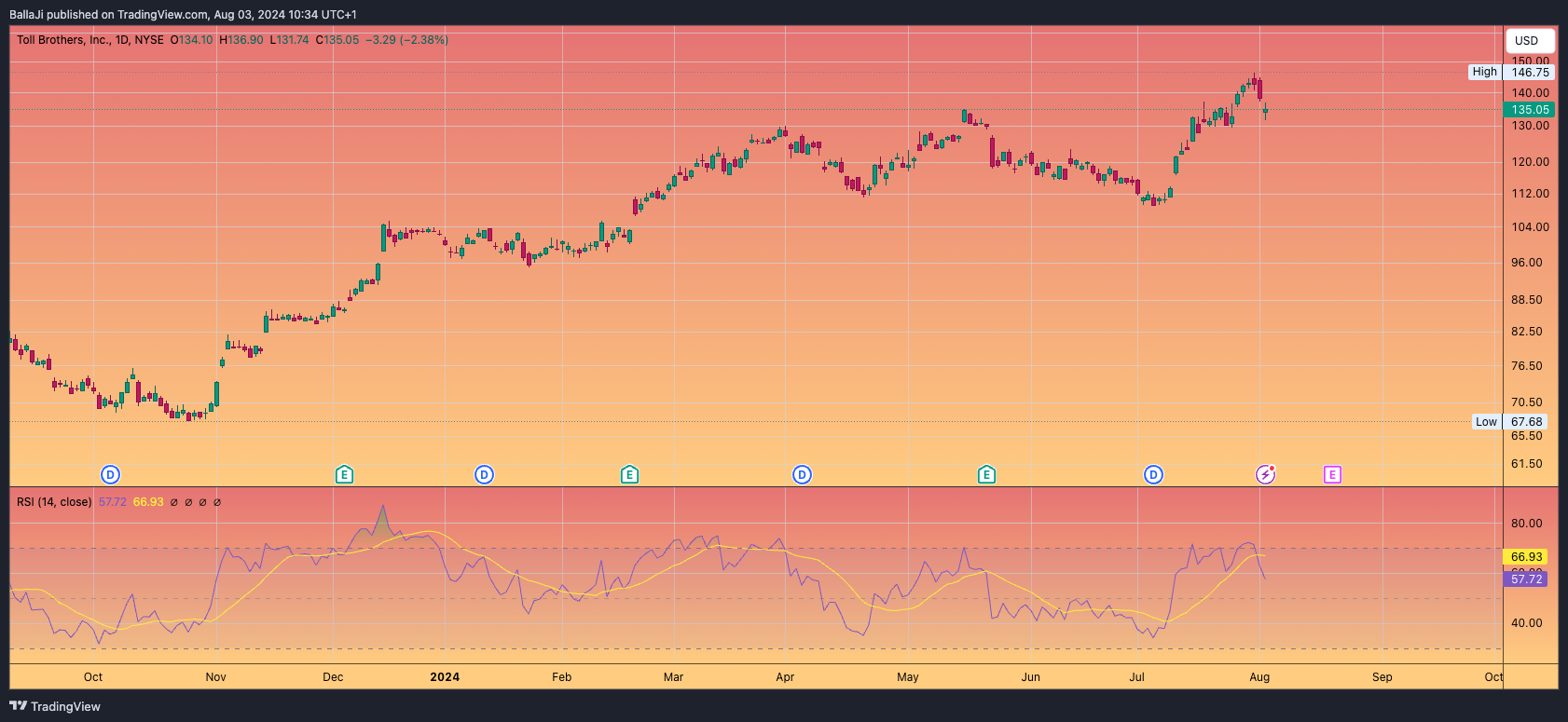This screenshot has width=1568, height=722.
Task: Click the 112.00 price axis label
Action: pos(1530,194)
